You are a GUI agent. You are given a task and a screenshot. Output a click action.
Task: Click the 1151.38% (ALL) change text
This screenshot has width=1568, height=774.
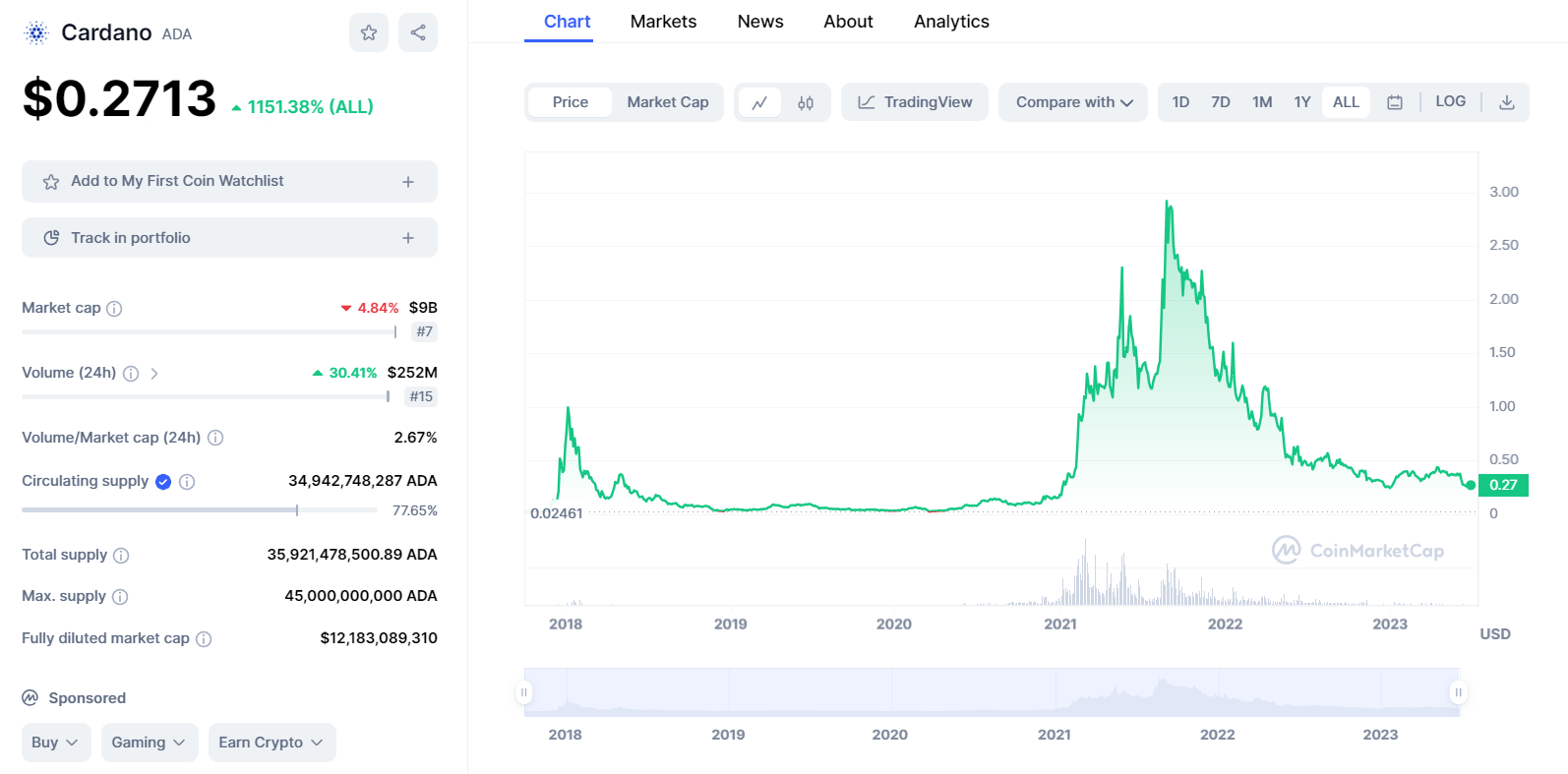point(310,107)
